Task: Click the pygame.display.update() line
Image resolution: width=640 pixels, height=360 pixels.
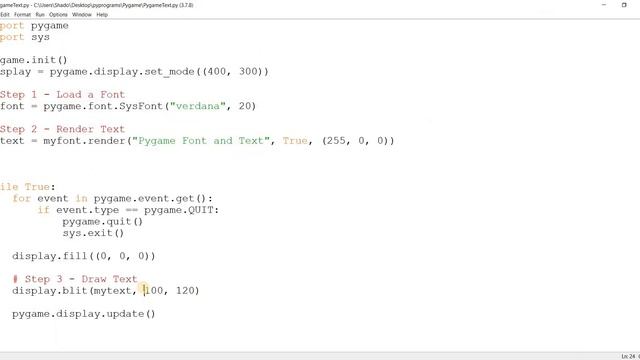Action: (x=84, y=314)
